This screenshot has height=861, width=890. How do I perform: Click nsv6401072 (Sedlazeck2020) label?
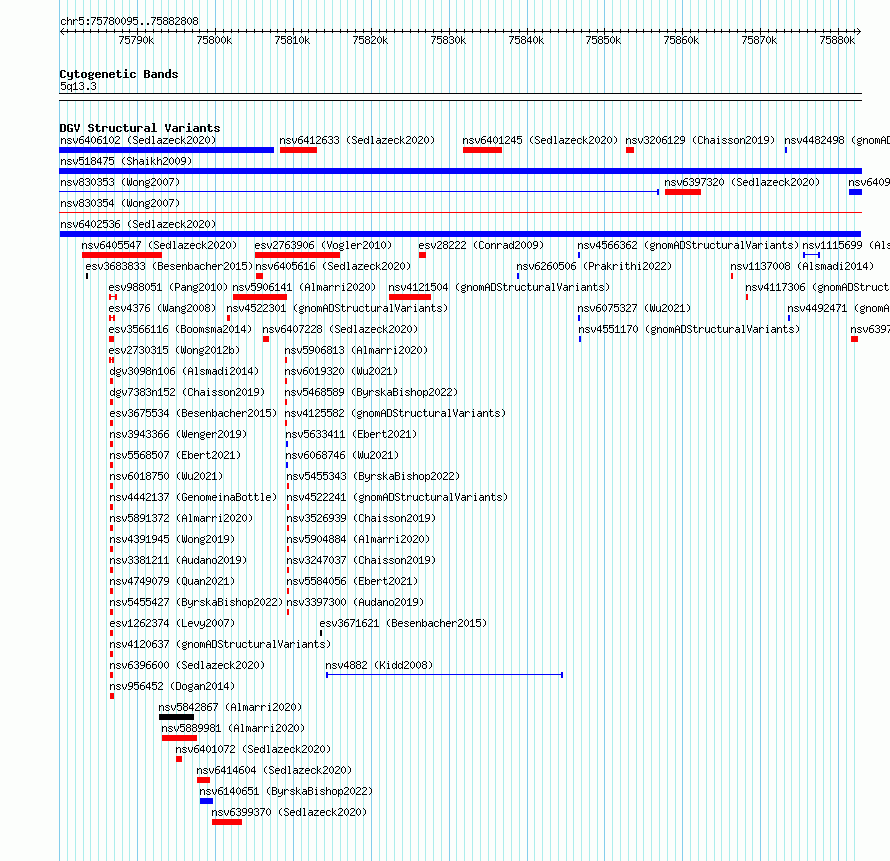[253, 749]
